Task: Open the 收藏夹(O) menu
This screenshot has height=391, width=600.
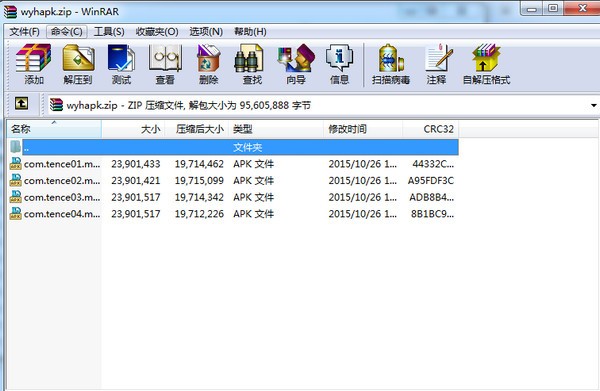Action: (x=157, y=31)
